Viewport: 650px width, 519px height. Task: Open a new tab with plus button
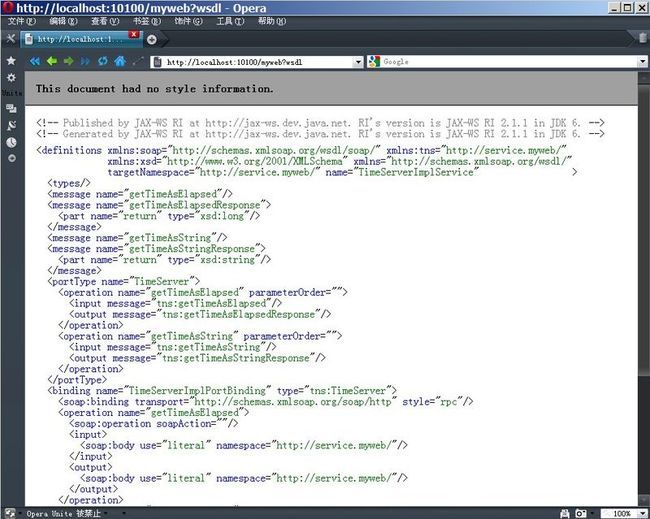coord(152,39)
